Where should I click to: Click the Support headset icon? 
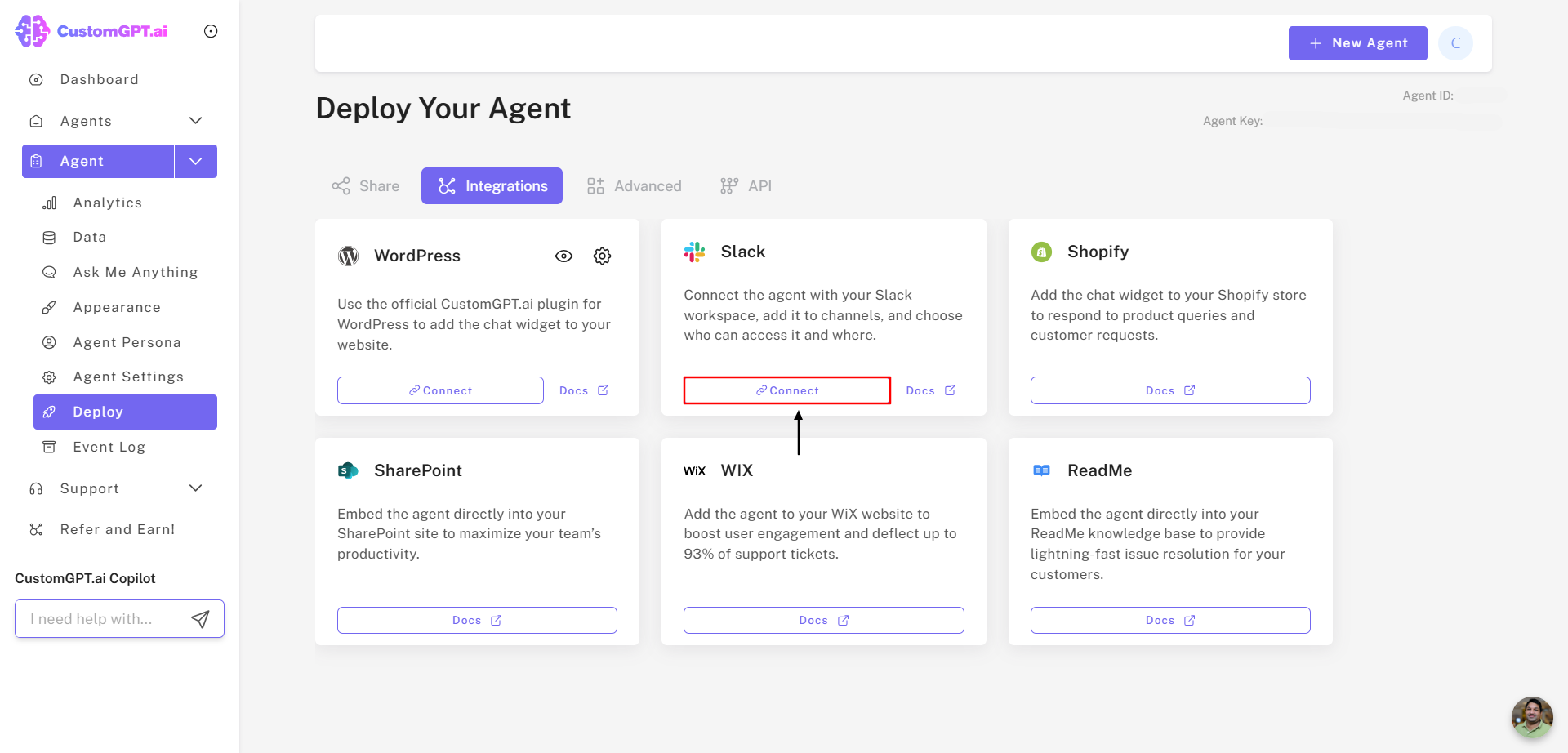point(36,488)
